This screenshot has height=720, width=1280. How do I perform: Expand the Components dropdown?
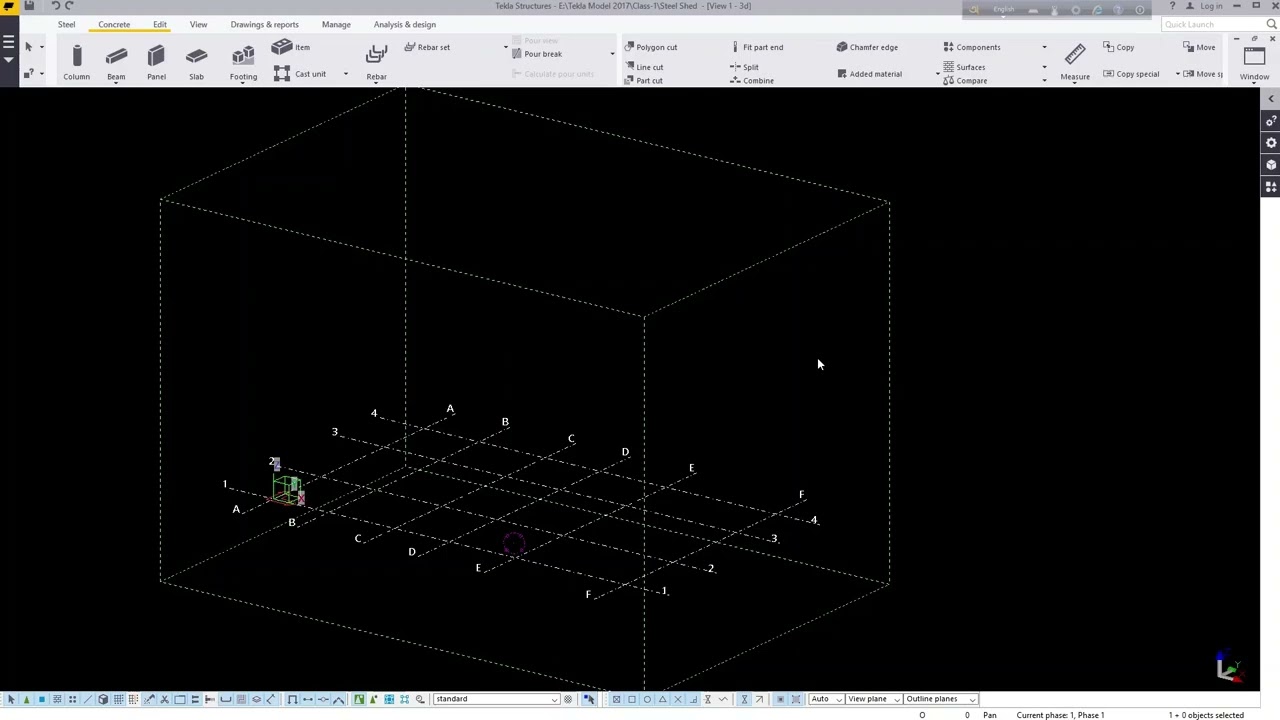(x=1044, y=47)
